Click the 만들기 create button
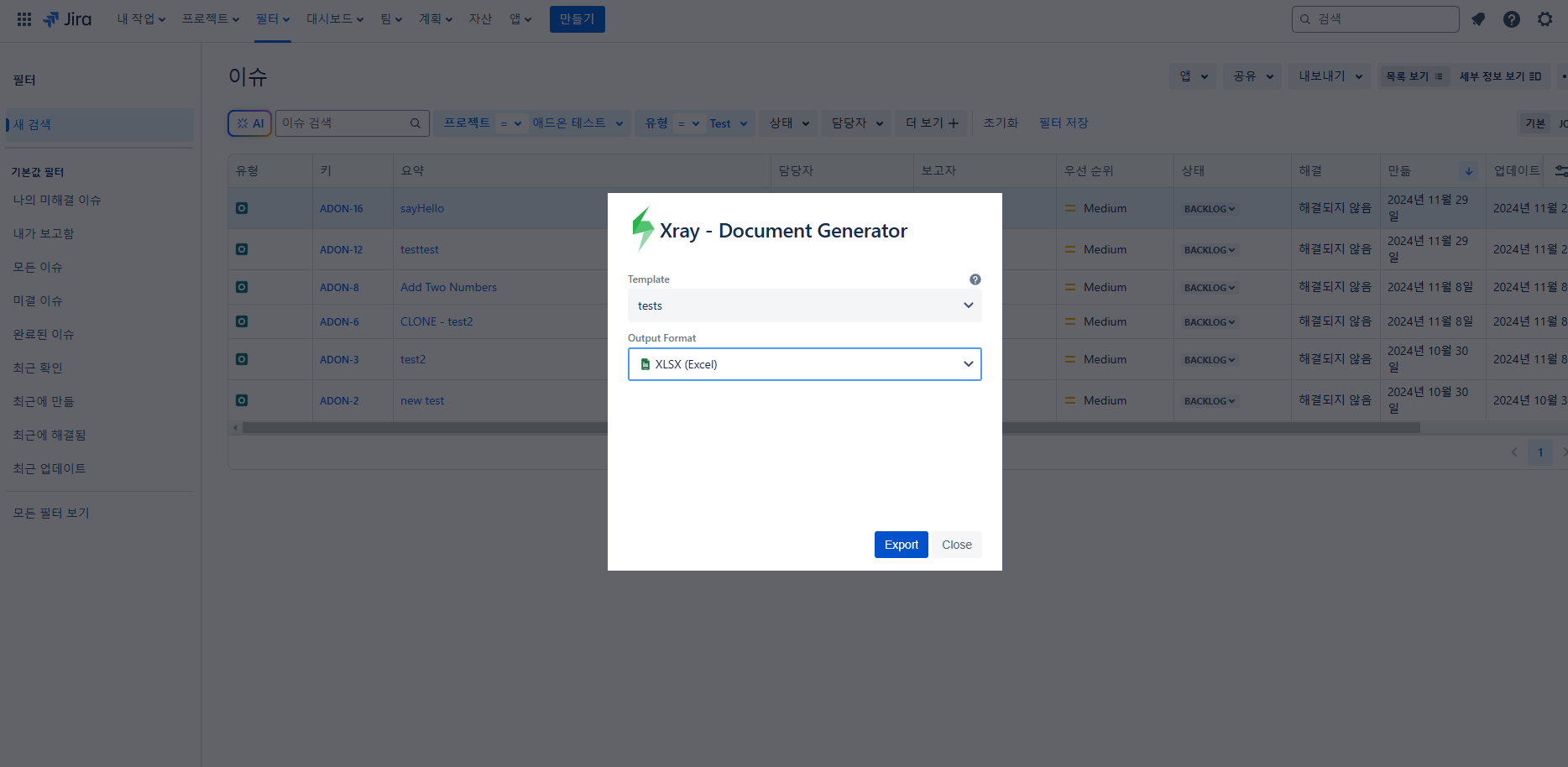 [577, 18]
